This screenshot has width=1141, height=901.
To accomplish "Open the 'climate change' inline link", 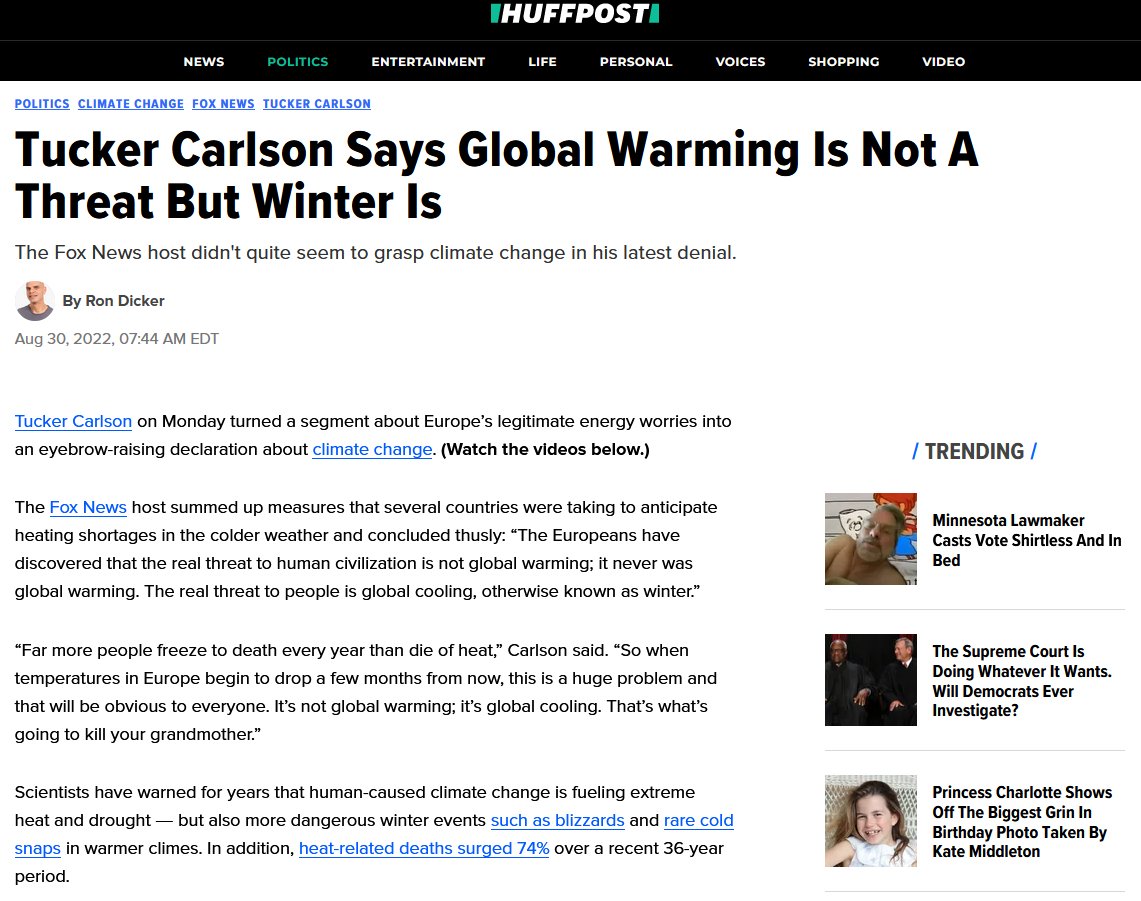I will (x=373, y=449).
